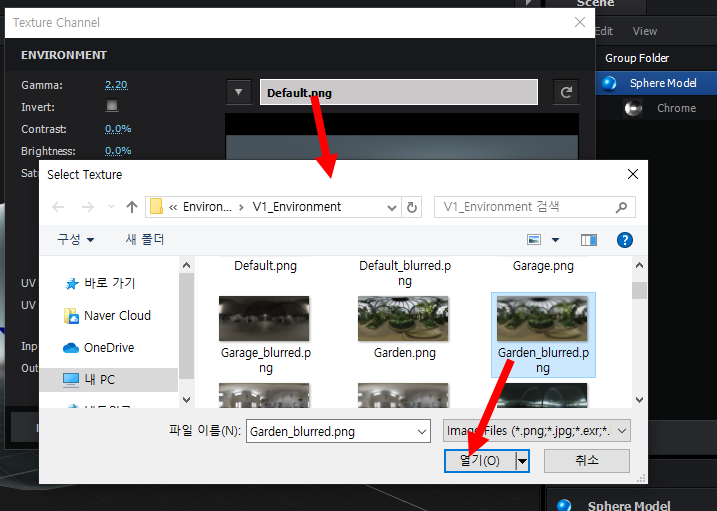Click the Gamma value 2.20
This screenshot has height=511, width=717.
tap(116, 85)
